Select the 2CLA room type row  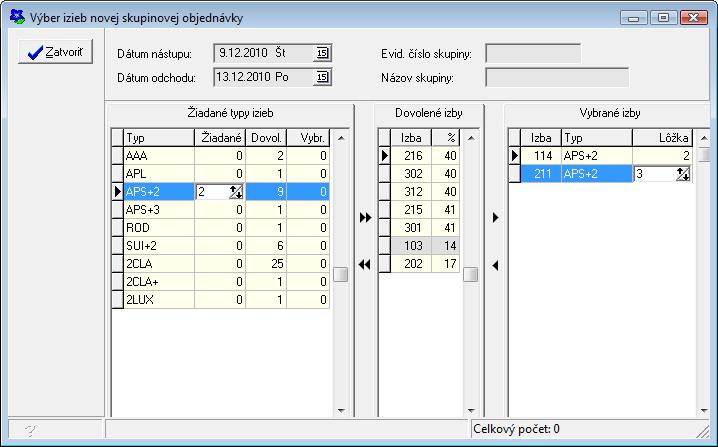[x=158, y=264]
